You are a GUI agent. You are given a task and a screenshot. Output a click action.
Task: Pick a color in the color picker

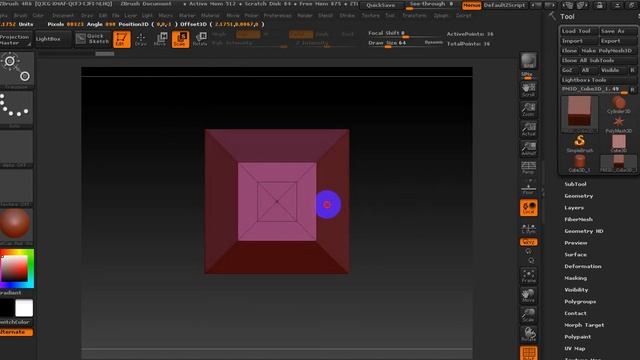[16, 268]
